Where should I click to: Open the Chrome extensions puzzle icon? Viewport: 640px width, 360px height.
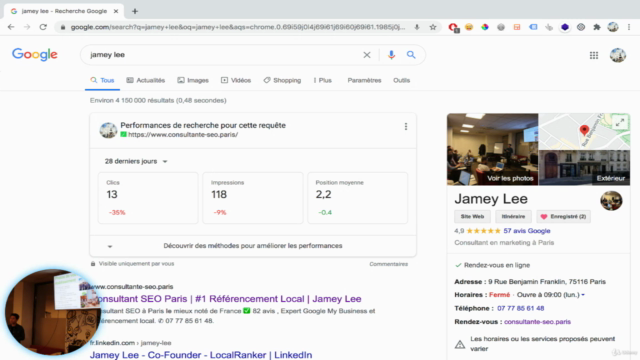pyautogui.click(x=597, y=27)
